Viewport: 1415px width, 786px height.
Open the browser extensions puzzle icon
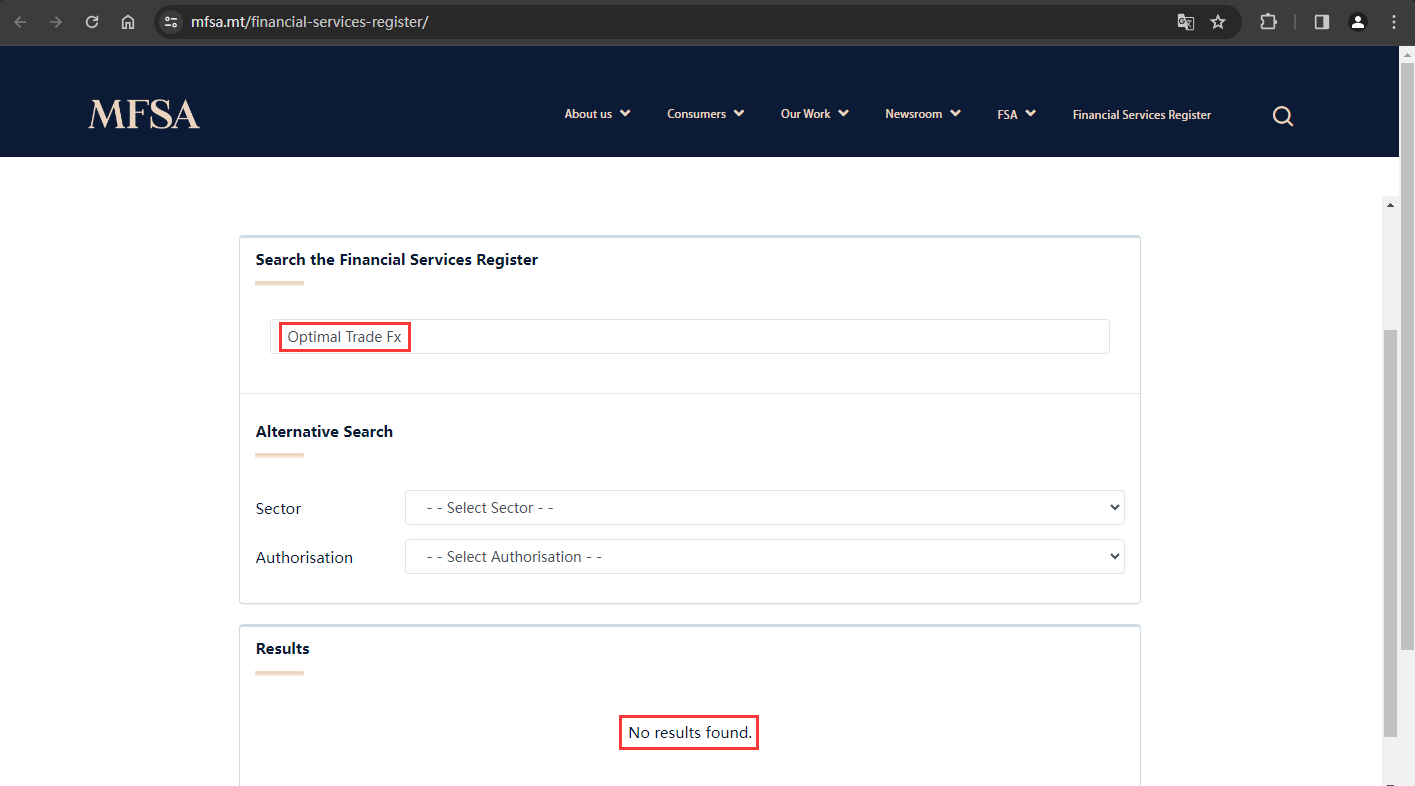[x=1268, y=22]
